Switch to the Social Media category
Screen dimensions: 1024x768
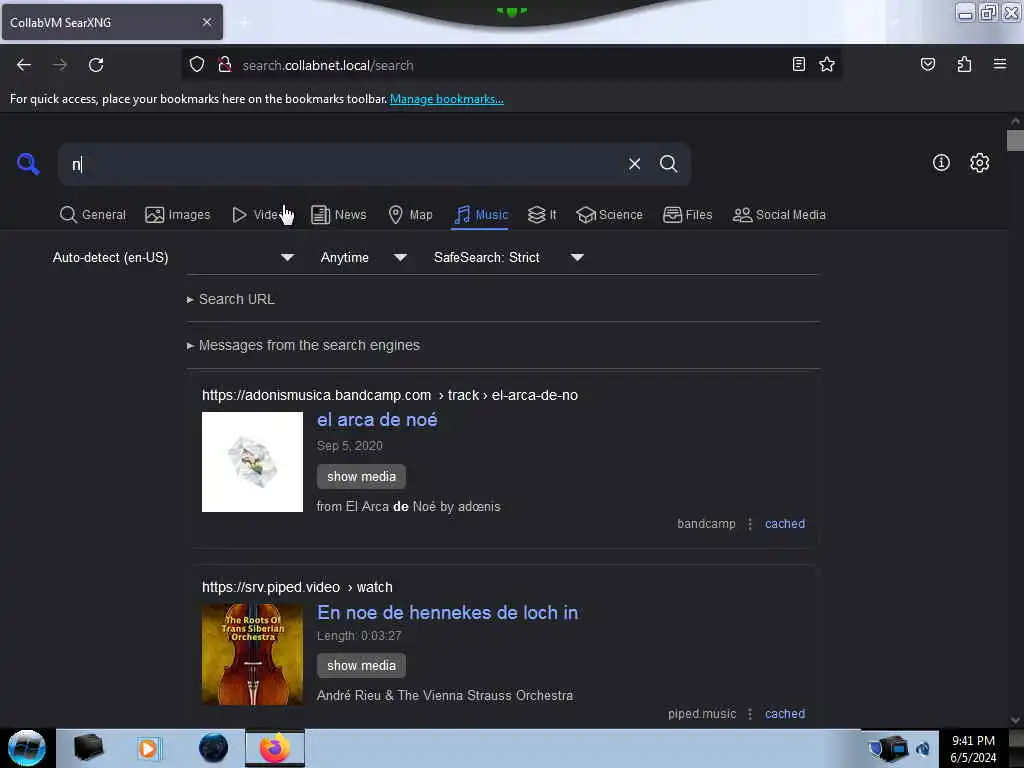pos(779,215)
